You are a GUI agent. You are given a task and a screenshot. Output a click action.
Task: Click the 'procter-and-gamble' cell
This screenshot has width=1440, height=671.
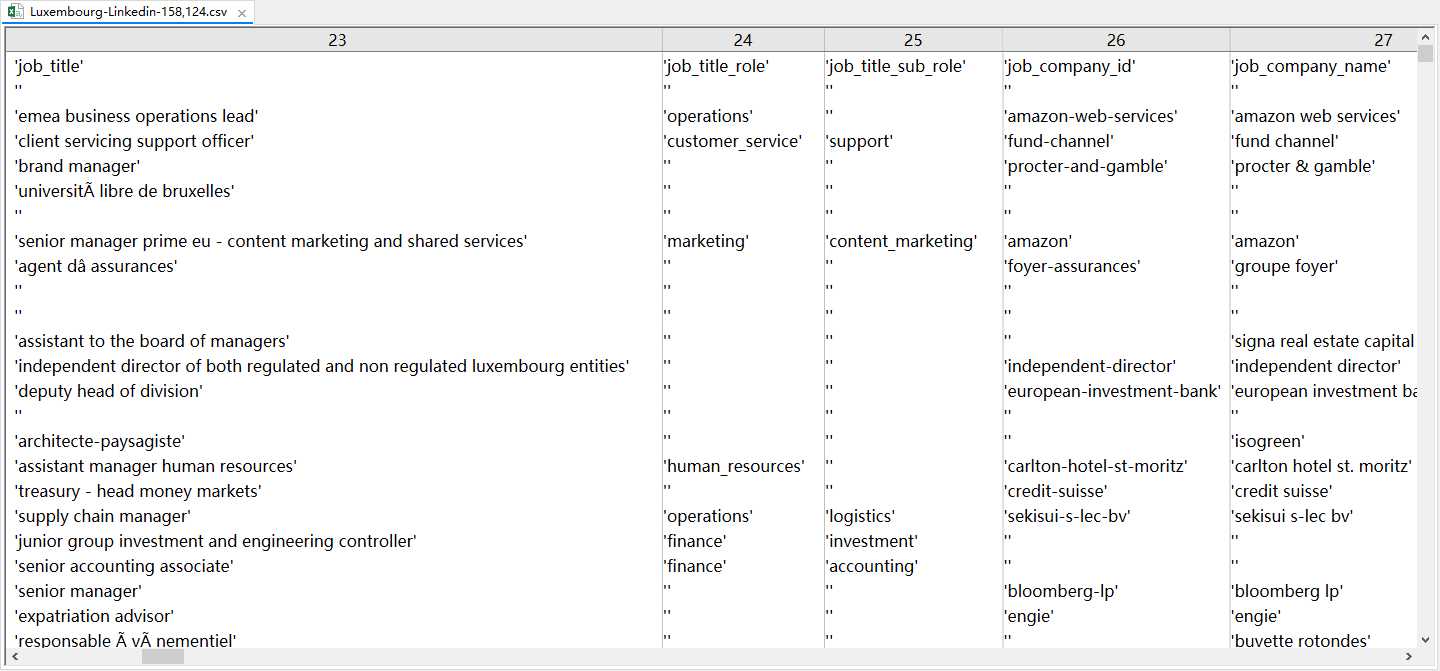coord(1116,166)
